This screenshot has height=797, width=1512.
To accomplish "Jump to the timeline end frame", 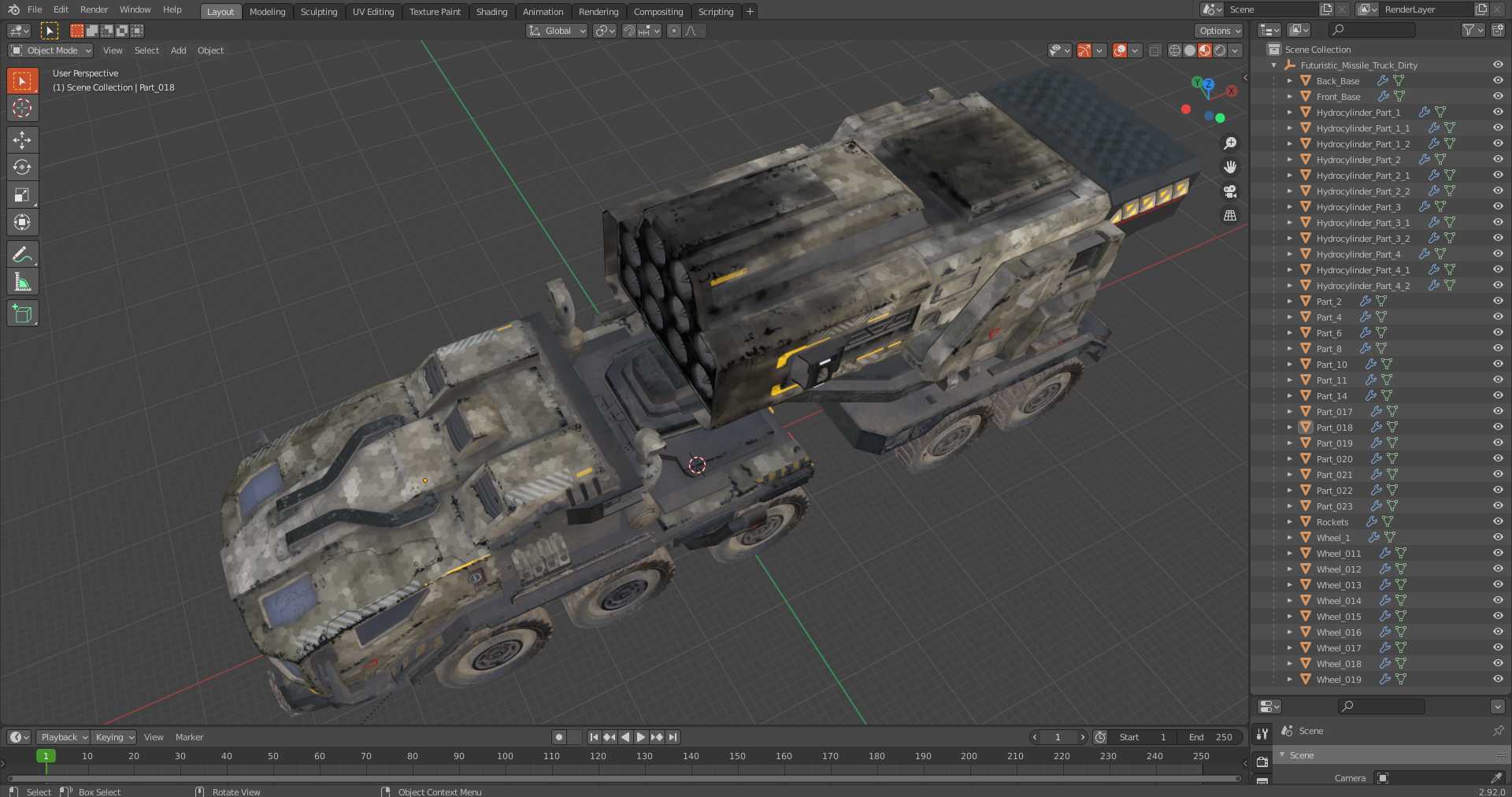I will tap(673, 737).
